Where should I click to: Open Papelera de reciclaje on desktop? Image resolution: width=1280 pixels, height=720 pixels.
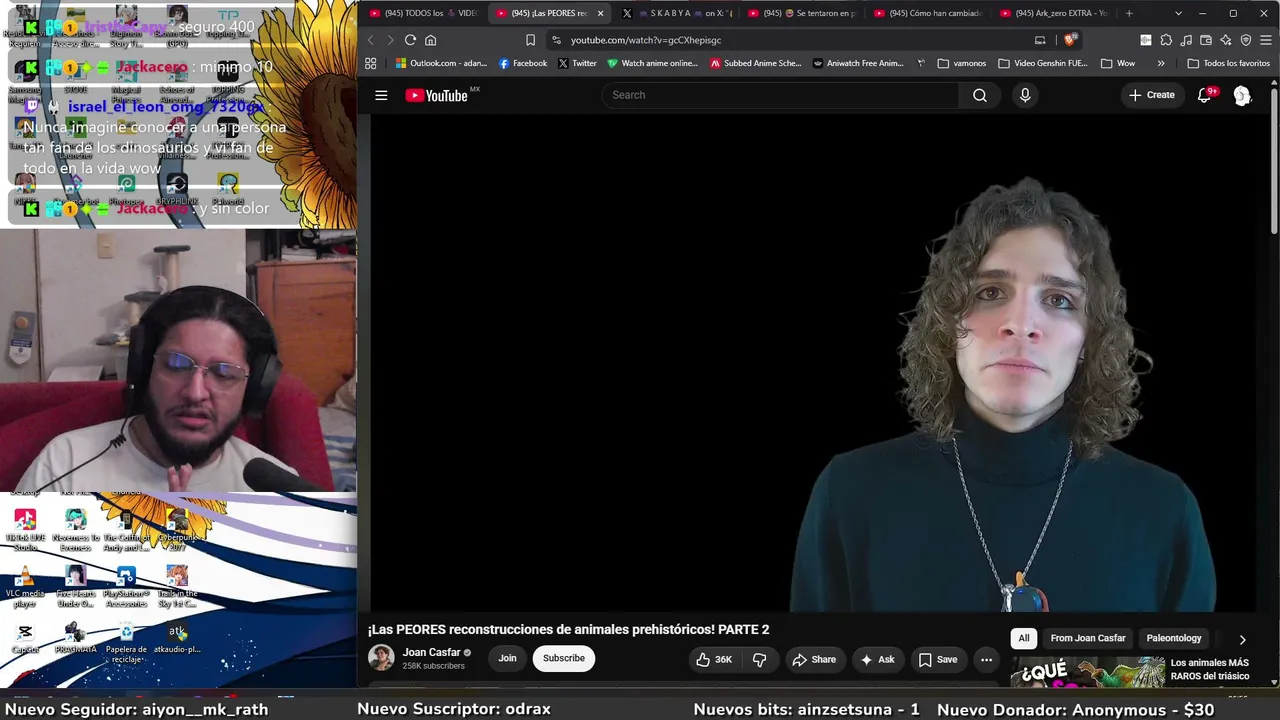126,643
